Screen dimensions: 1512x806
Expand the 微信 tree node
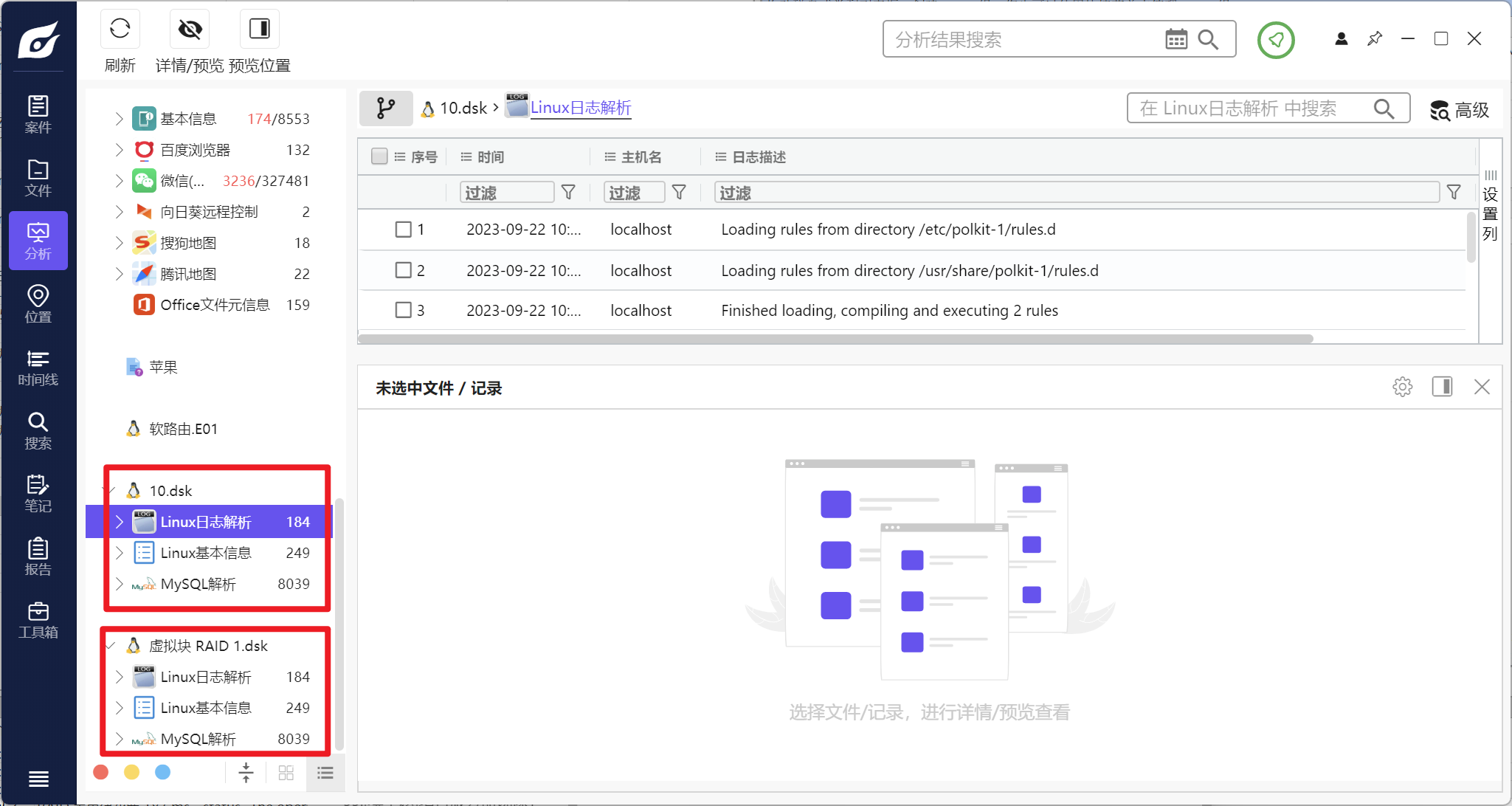point(119,181)
